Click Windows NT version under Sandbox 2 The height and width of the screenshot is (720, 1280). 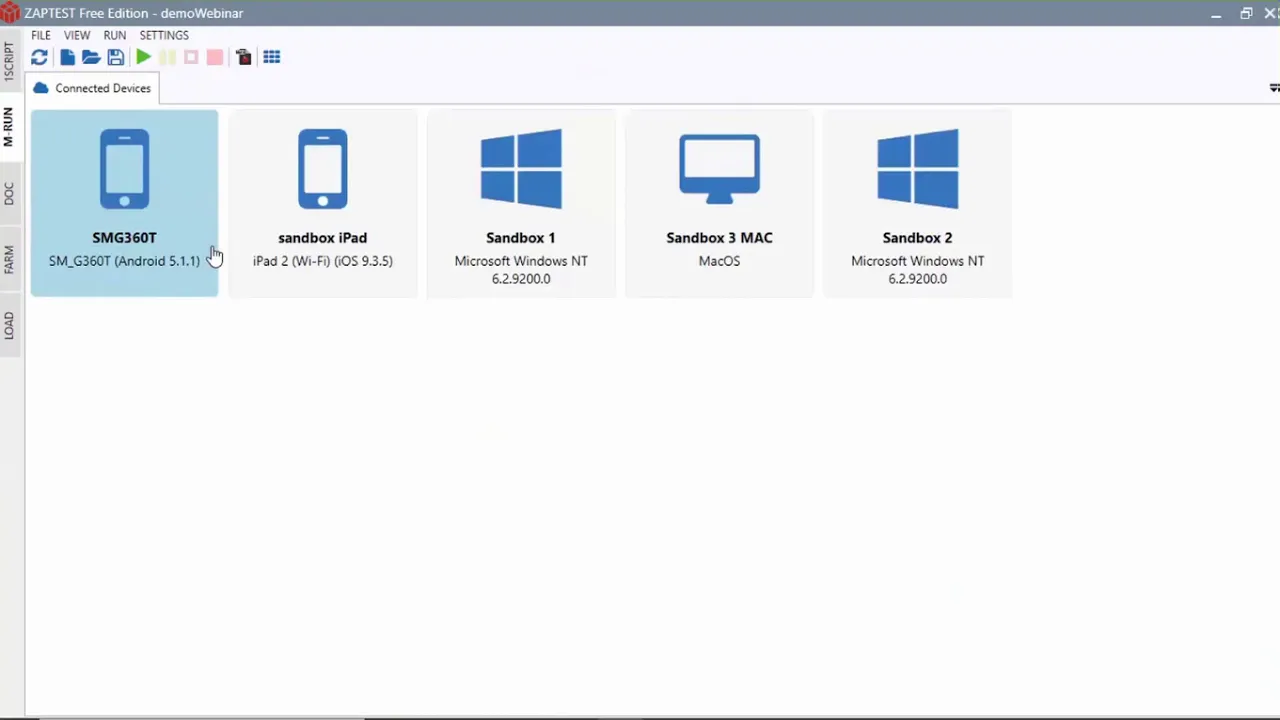917,270
